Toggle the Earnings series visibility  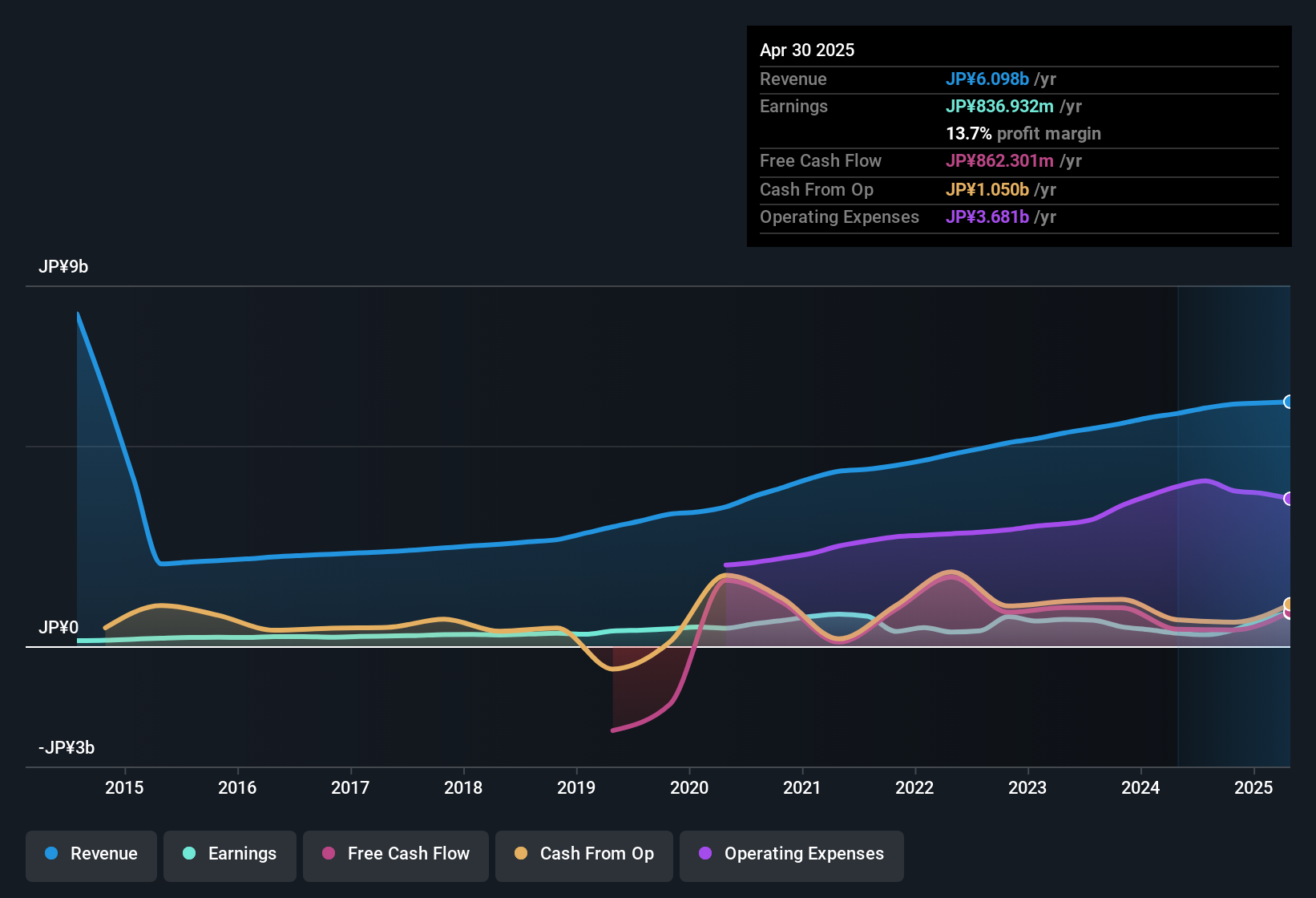[230, 854]
